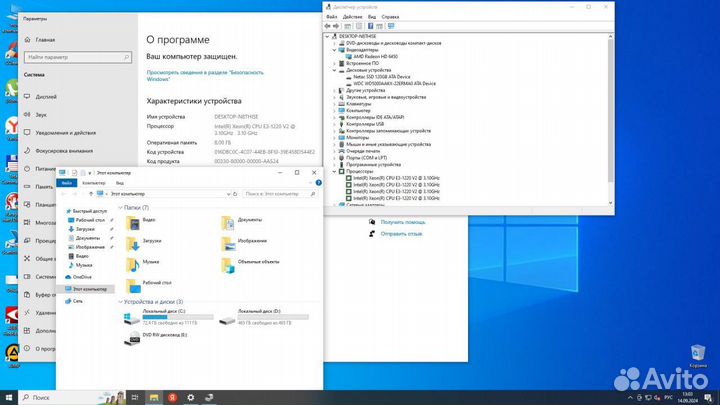720x405 pixels.
Task: Collapse the DESKTOP root node in Device Manager
Action: [327, 36]
